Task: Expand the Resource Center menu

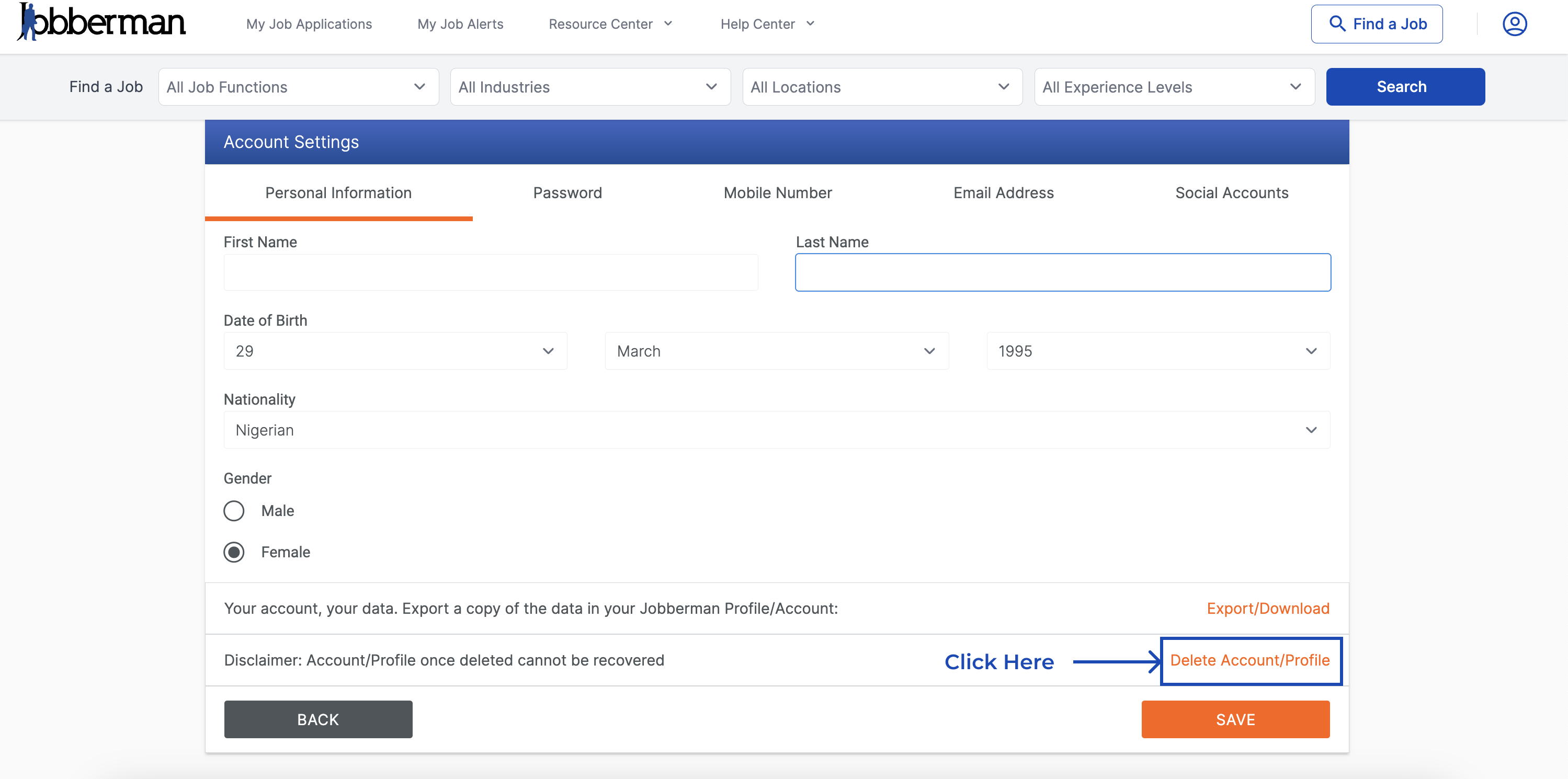Action: [610, 24]
